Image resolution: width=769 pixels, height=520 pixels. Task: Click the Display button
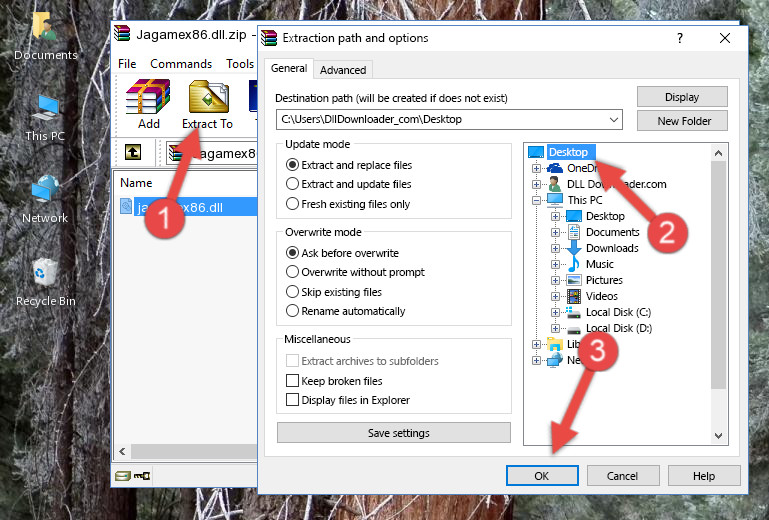(682, 97)
